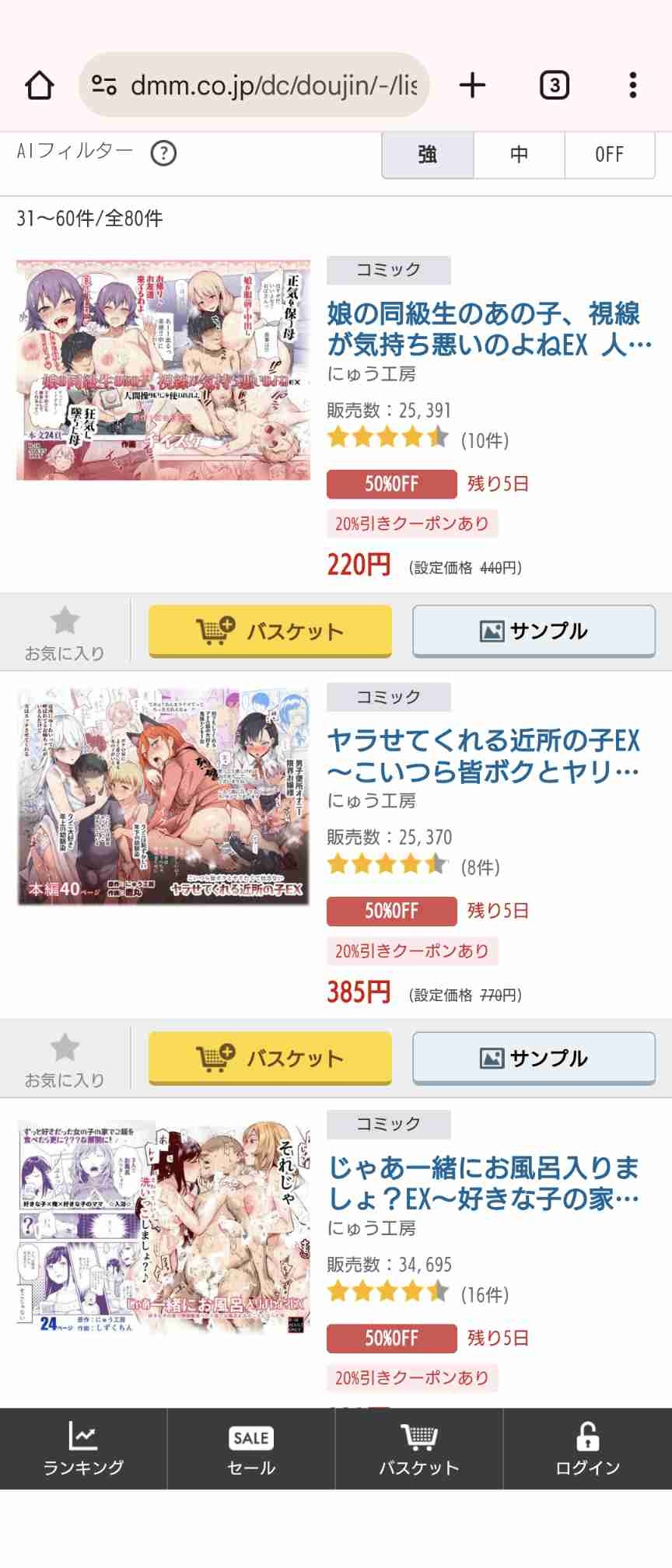This screenshot has height=1568, width=672.
Task: Open the browser three-dot menu
Action: [x=633, y=85]
